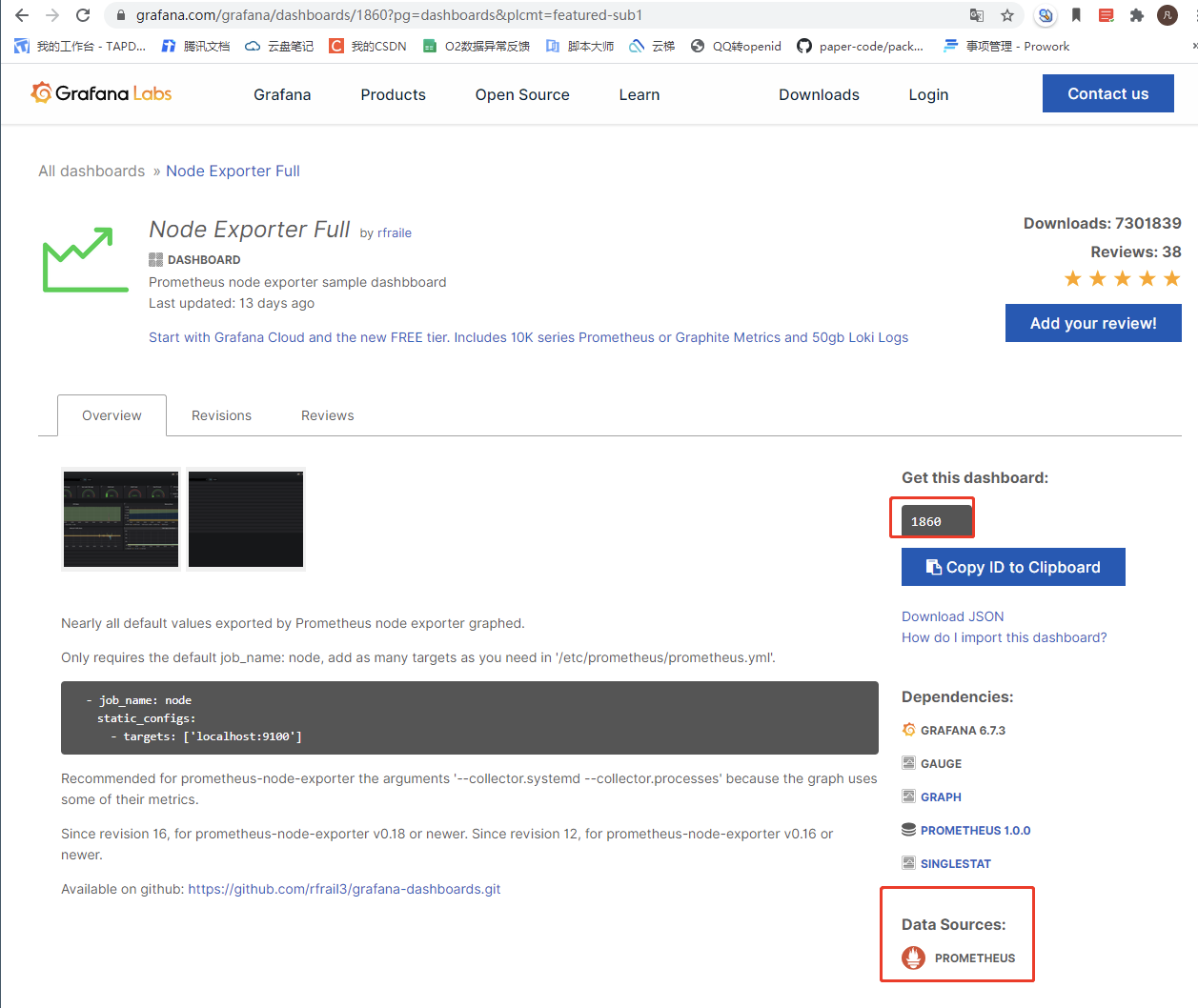The height and width of the screenshot is (1008, 1198).
Task: Click the browser back arrow
Action: point(22,15)
